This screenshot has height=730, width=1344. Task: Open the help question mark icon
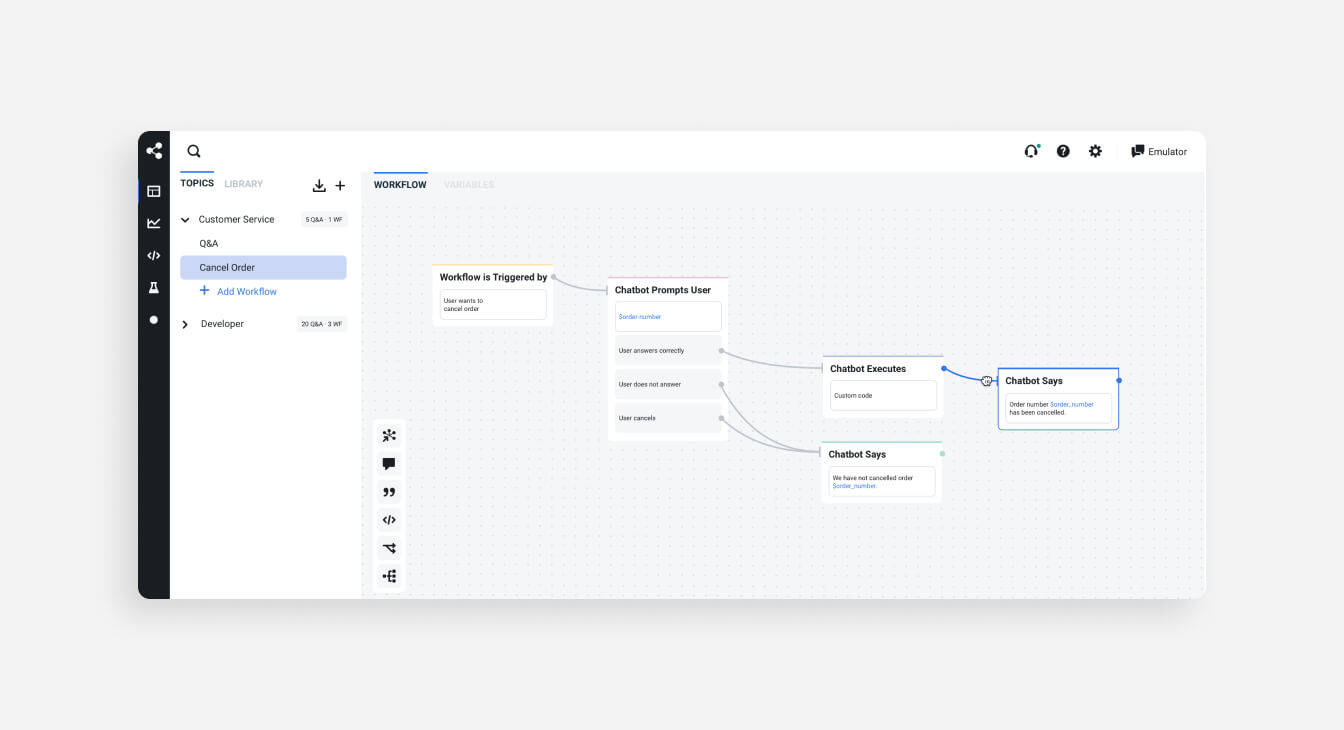coord(1063,152)
